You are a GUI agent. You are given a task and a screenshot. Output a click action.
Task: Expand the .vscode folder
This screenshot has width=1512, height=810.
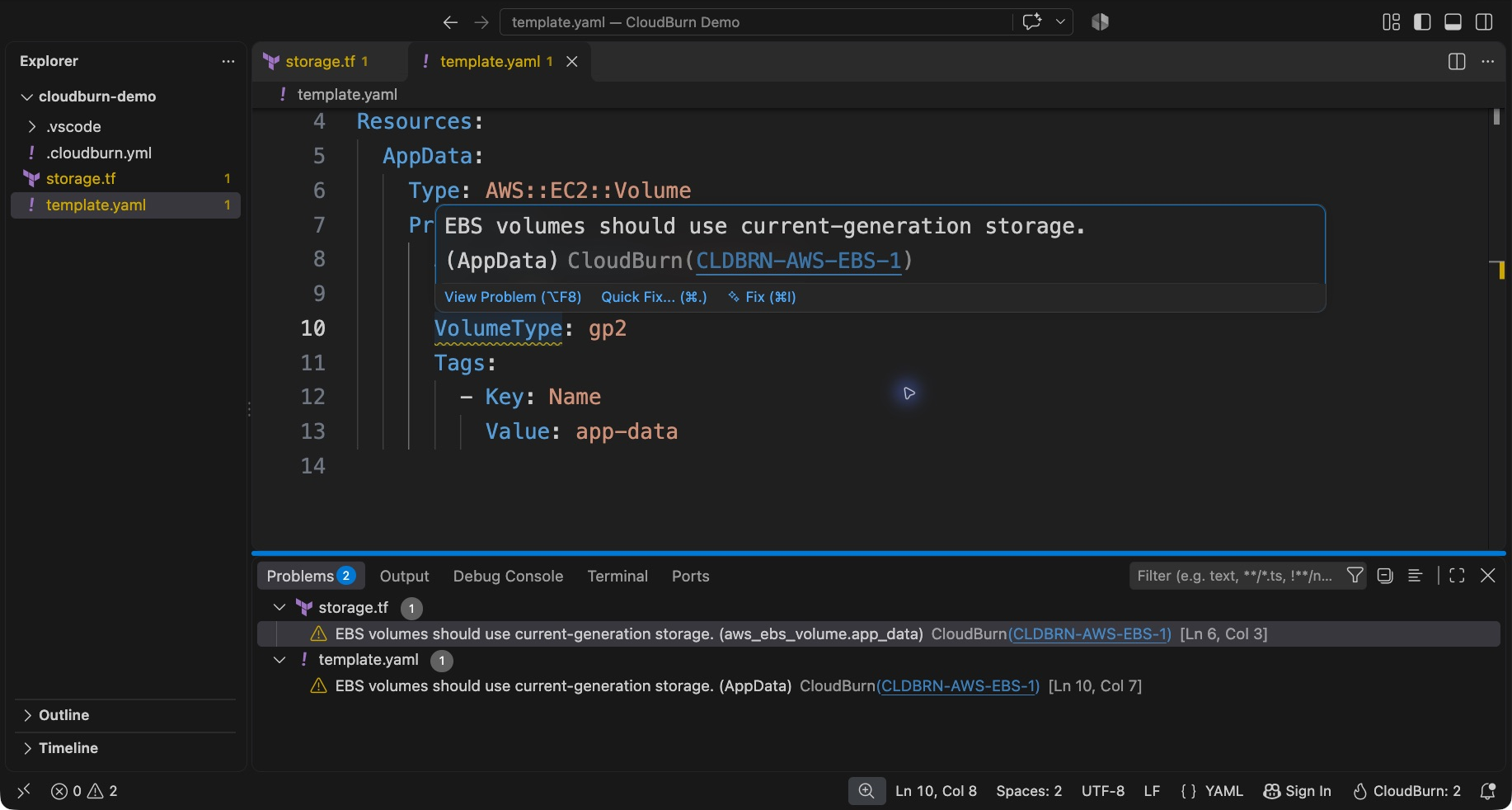click(124, 126)
